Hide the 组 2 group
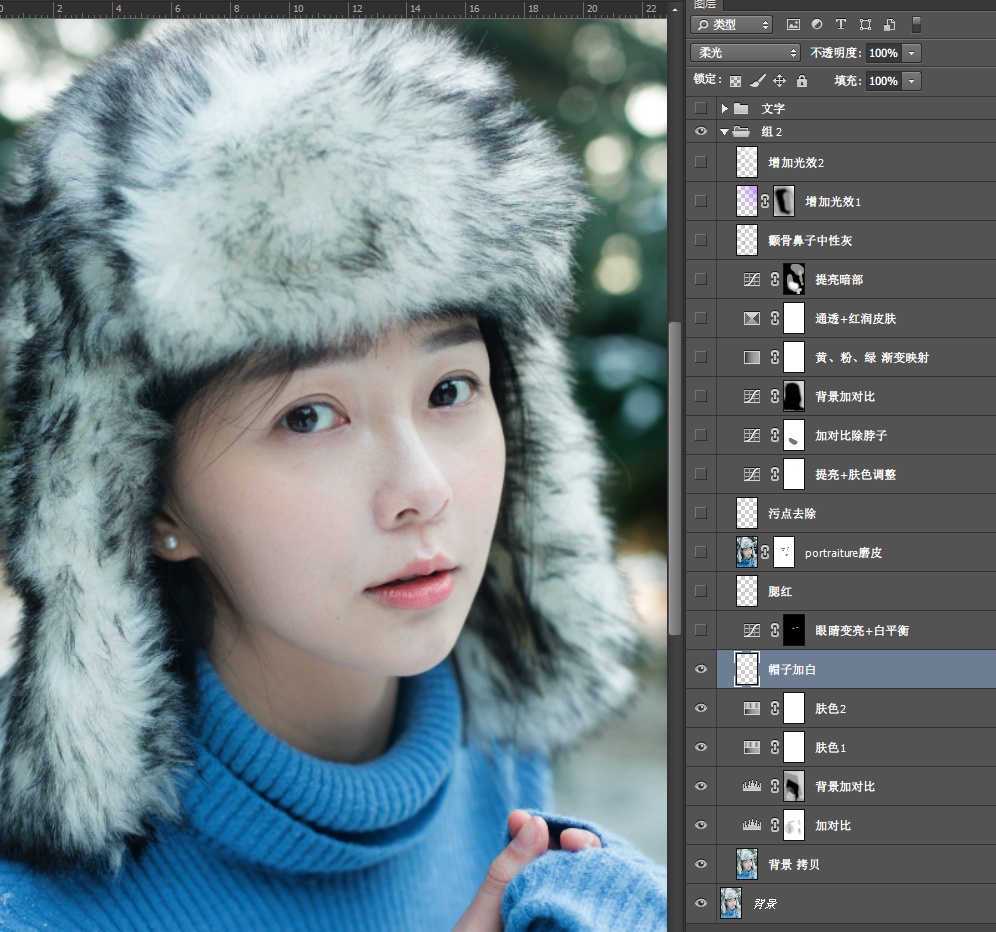 click(x=701, y=132)
